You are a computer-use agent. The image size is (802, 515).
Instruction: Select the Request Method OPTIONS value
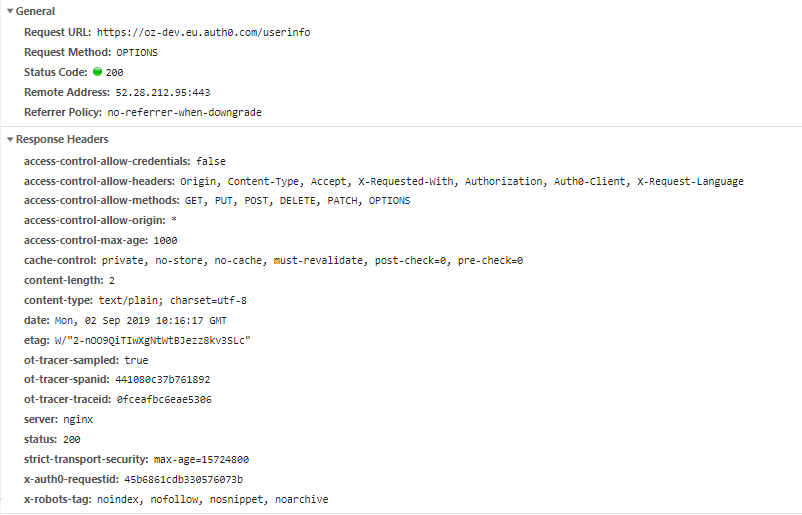coord(137,52)
